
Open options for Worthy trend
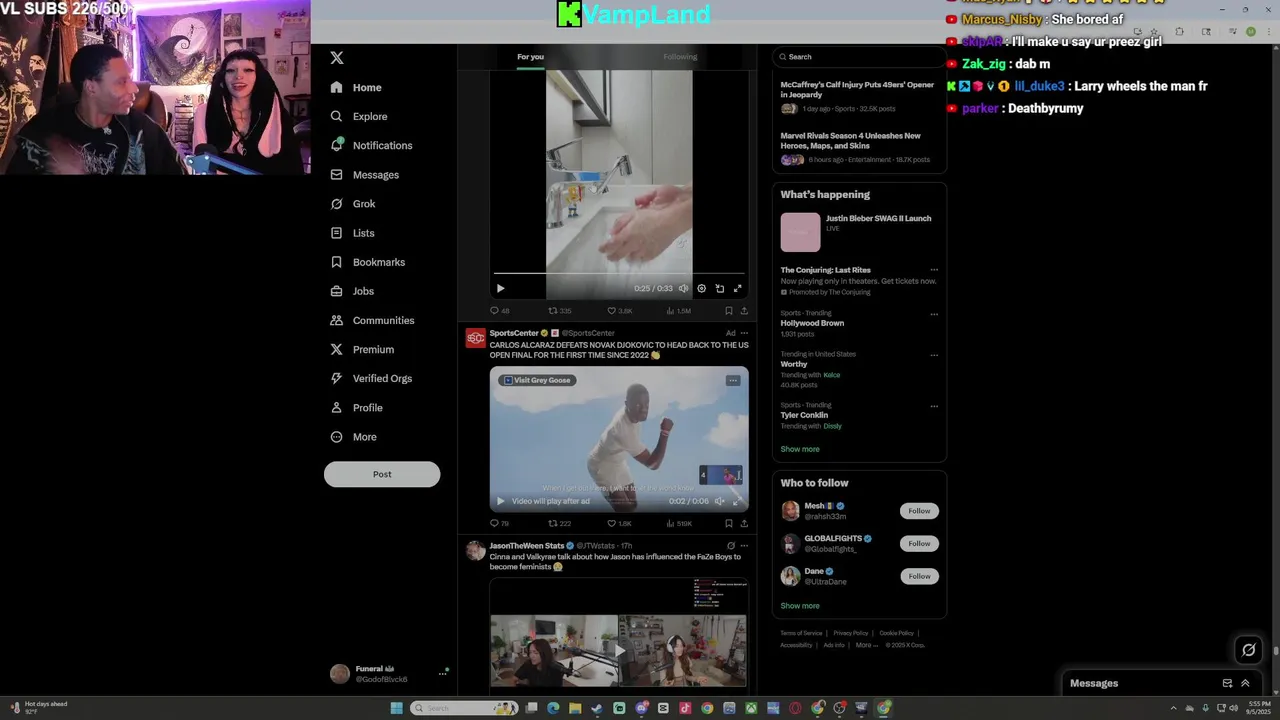coord(934,354)
